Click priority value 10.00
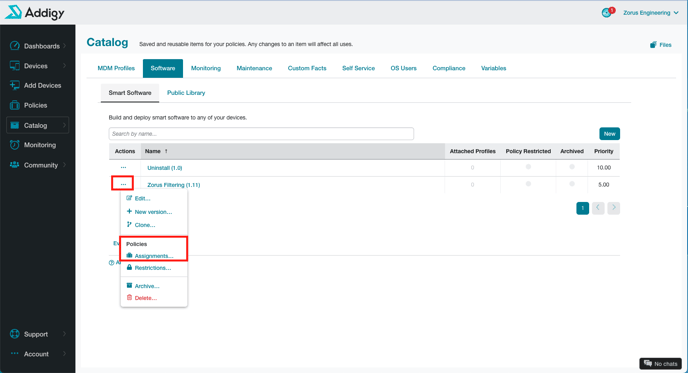Screen dimensions: 688x373 click(x=604, y=168)
